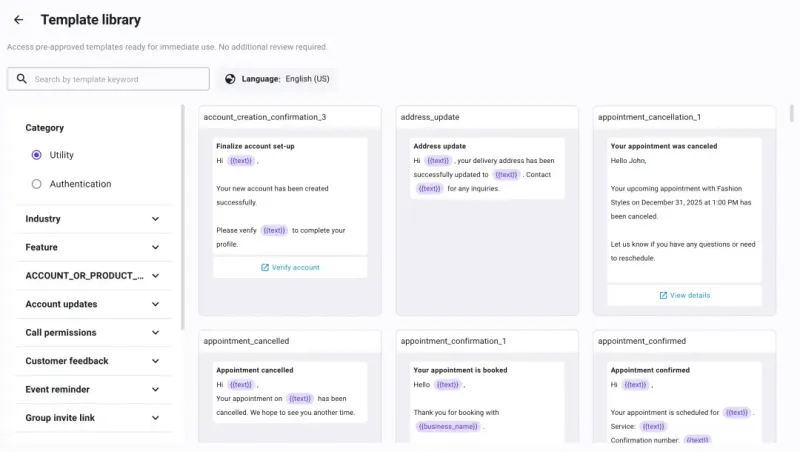Expand the Group invite link filter
Screen dimensions: 800x452
(93, 418)
